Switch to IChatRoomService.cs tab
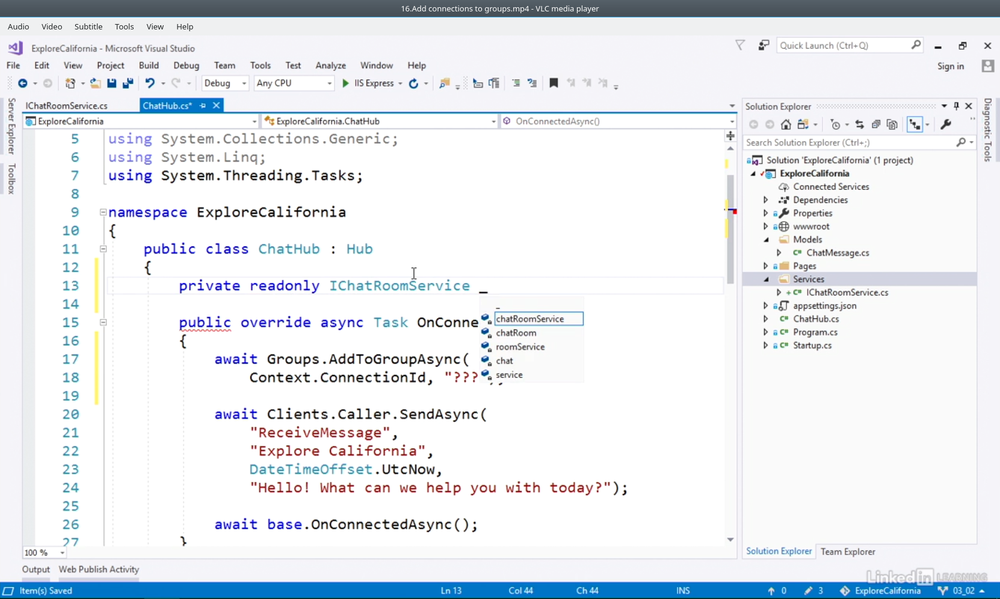Image resolution: width=1000 pixels, height=599 pixels. click(x=66, y=106)
